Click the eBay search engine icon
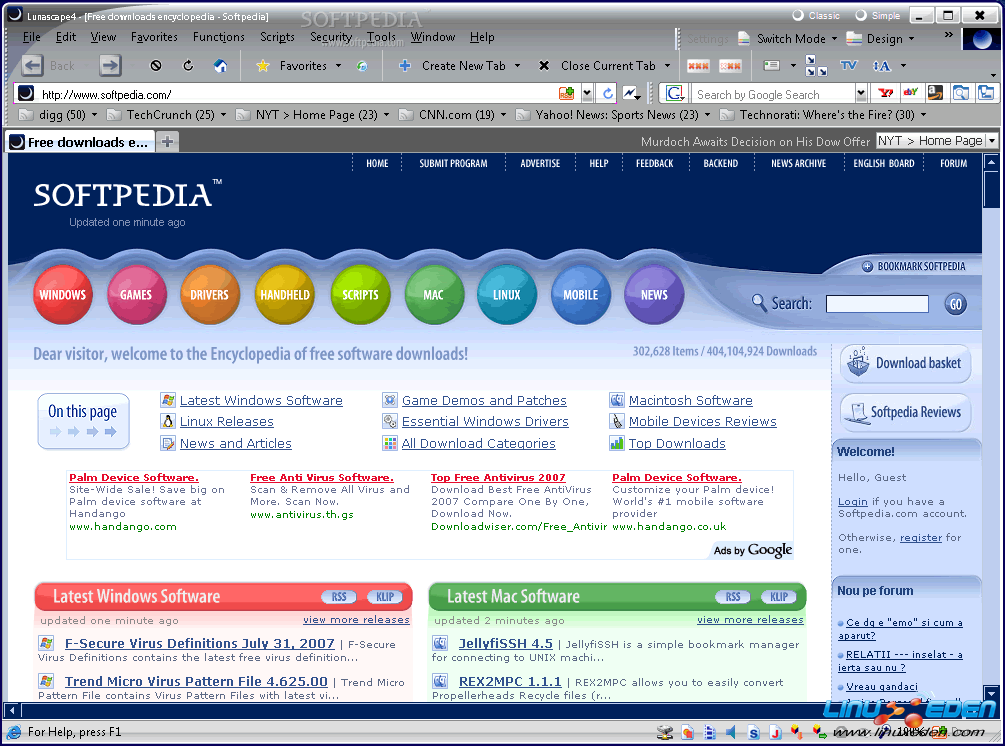The width and height of the screenshot is (1005, 746). (x=910, y=93)
